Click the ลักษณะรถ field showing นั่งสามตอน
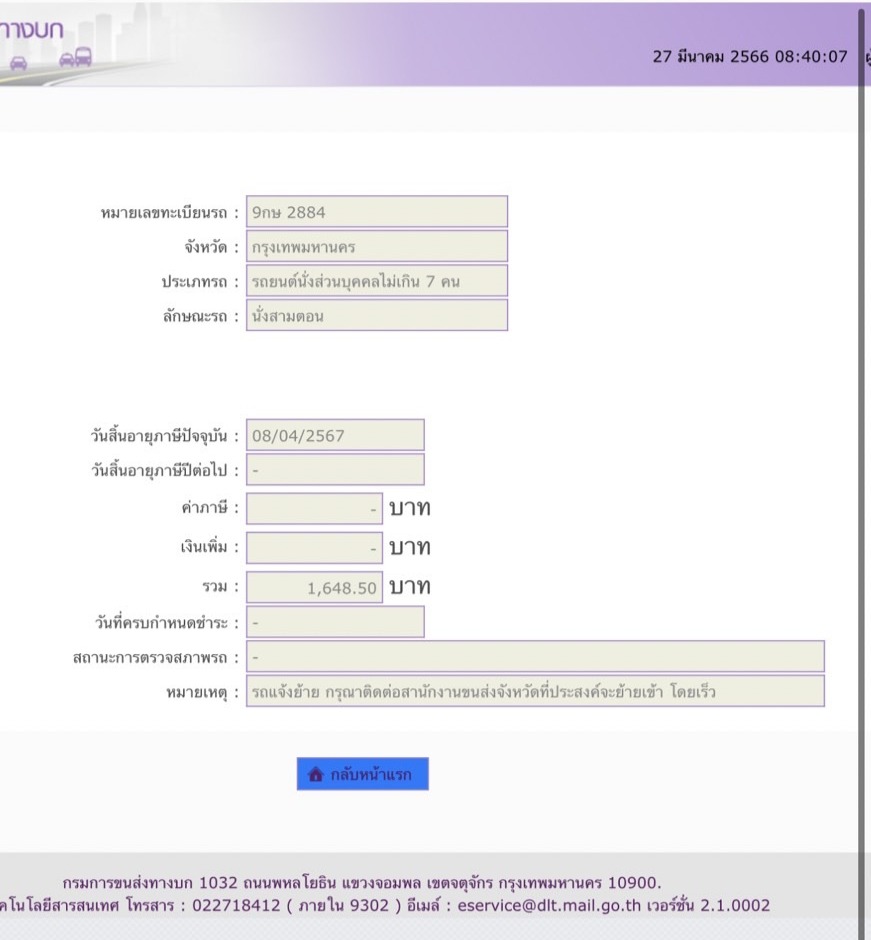The image size is (871, 940). [377, 315]
